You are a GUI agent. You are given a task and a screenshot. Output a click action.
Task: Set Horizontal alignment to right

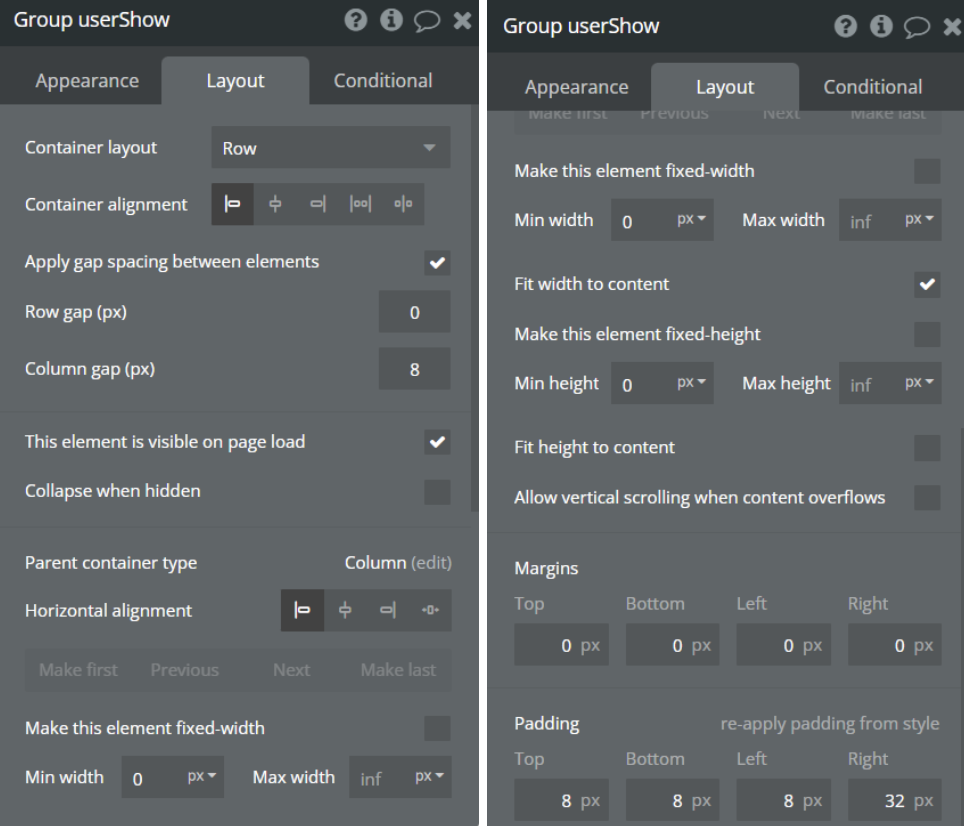click(388, 611)
